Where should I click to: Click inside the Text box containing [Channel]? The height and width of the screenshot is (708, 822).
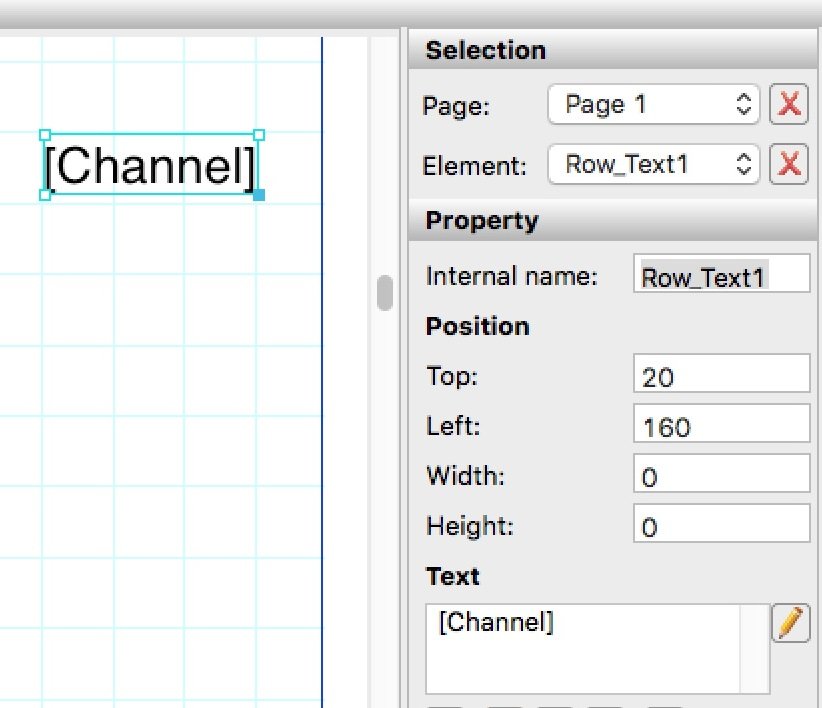(597, 648)
